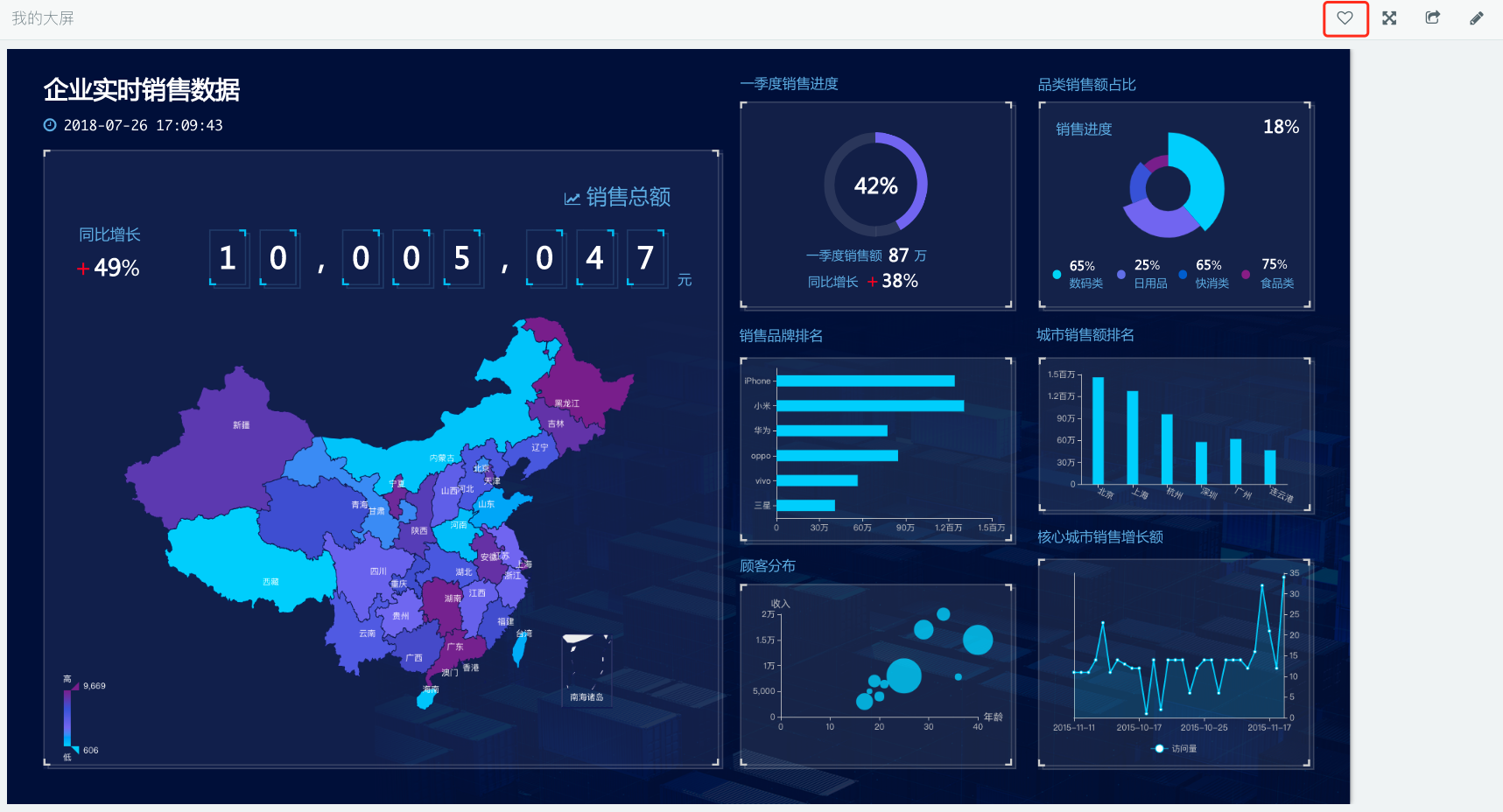1503x812 pixels.
Task: Click the largest bubble in 顾客分布 chart
Action: point(904,675)
